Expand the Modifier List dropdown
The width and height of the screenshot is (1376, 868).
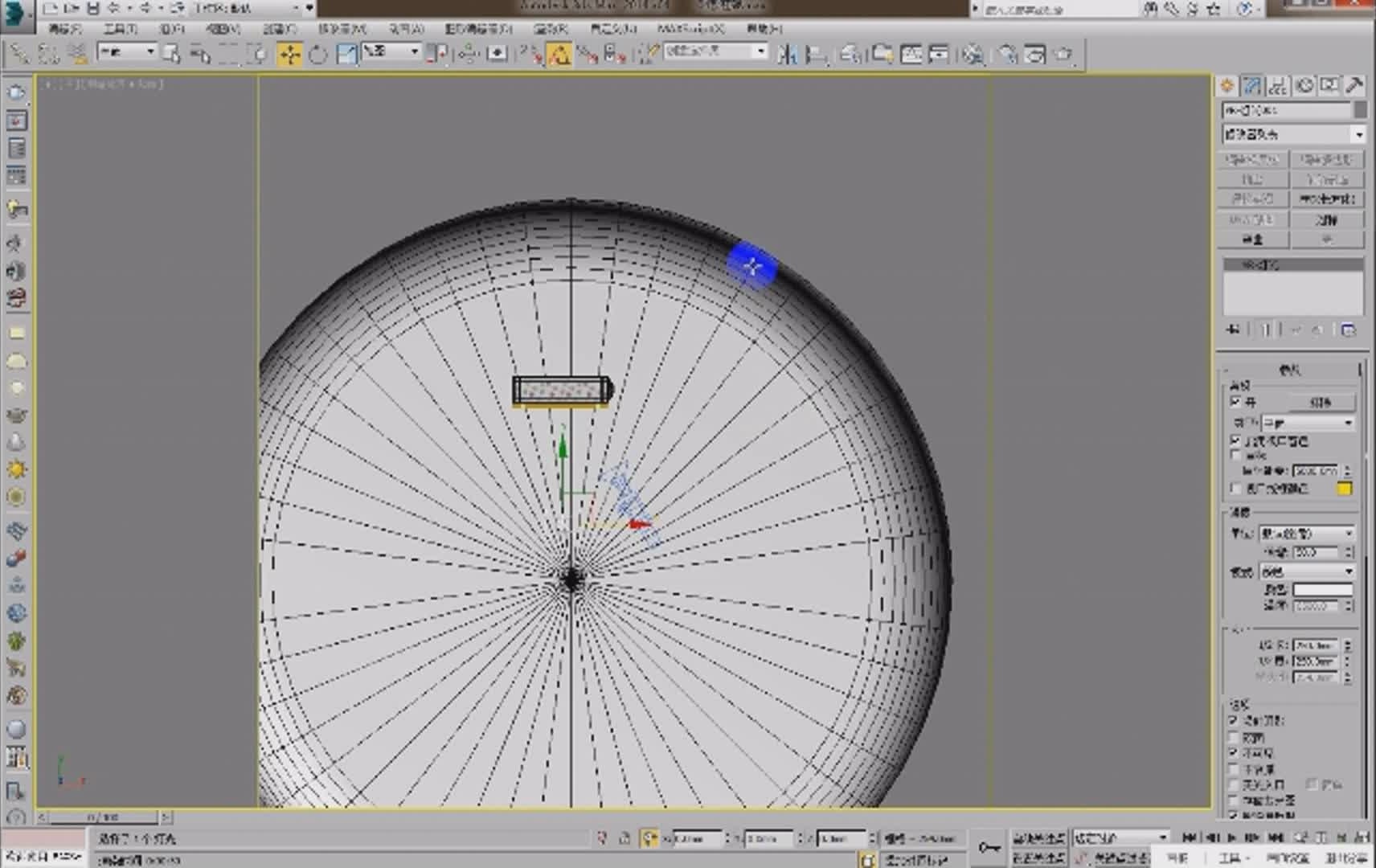pos(1293,134)
